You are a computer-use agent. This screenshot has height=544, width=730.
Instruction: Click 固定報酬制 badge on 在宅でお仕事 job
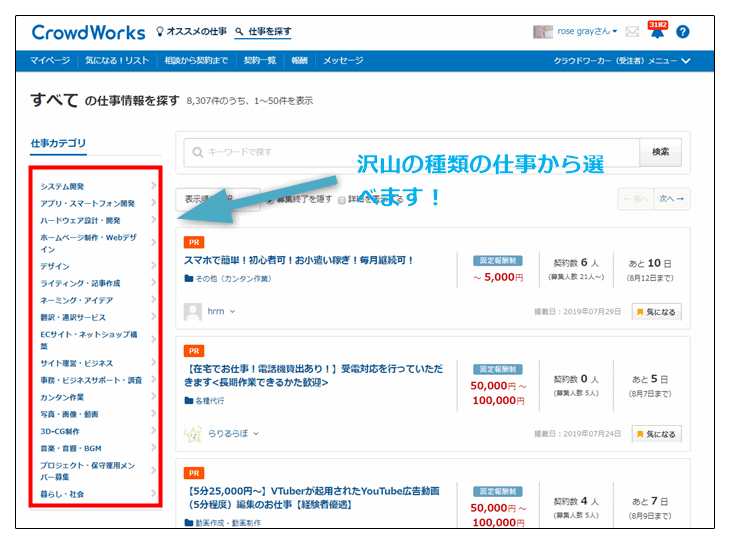click(x=498, y=369)
